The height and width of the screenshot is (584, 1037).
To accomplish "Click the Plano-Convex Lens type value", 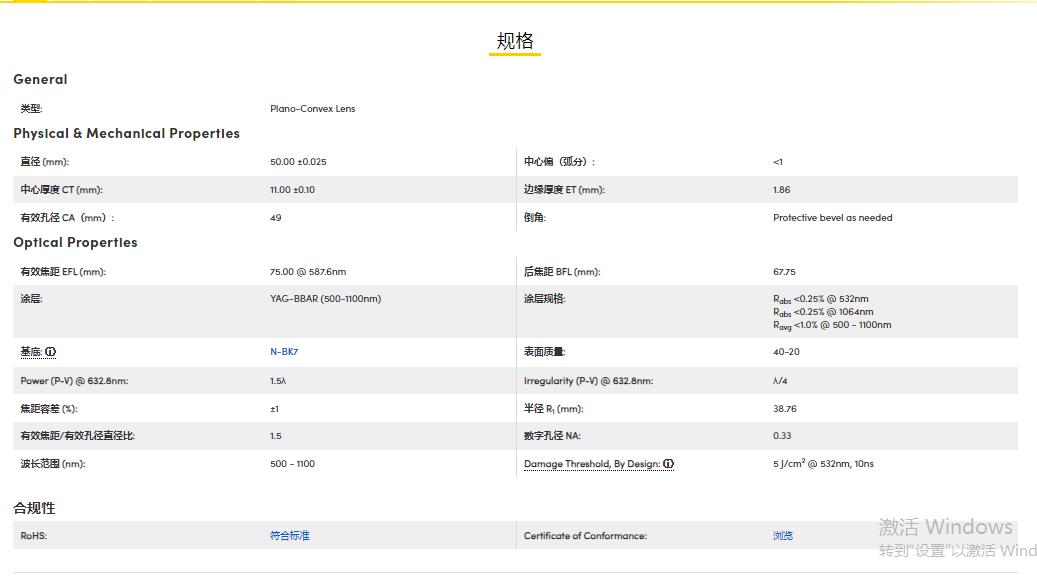I will pos(310,109).
